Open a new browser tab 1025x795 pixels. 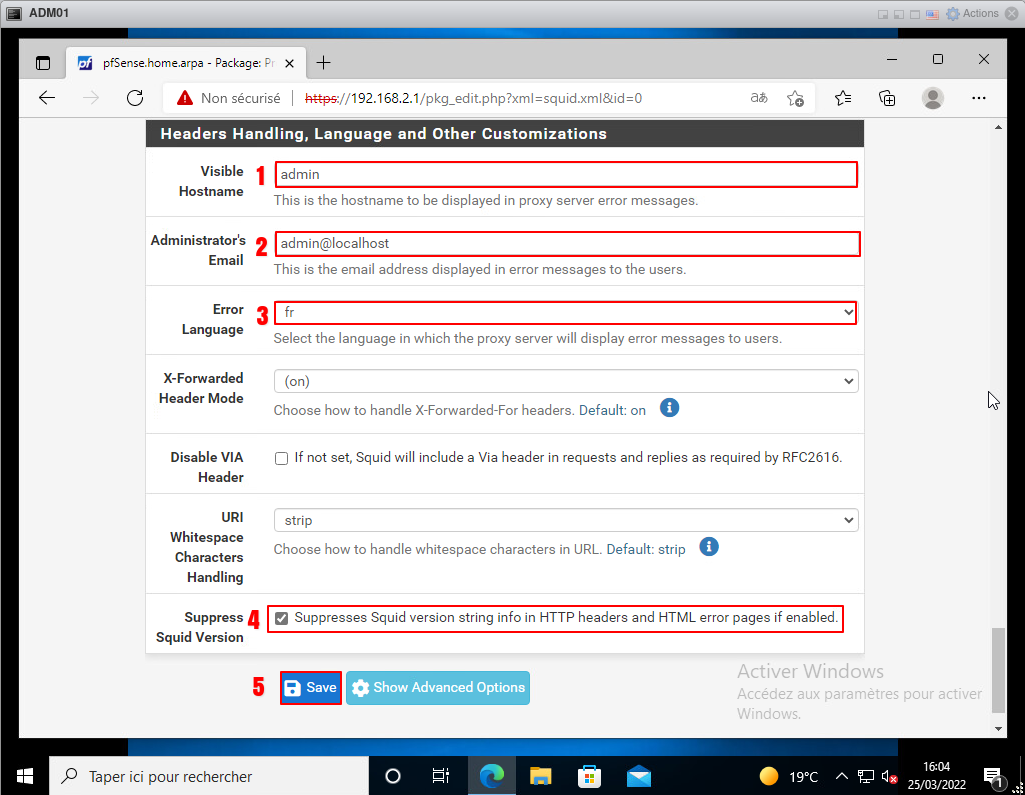(x=323, y=62)
